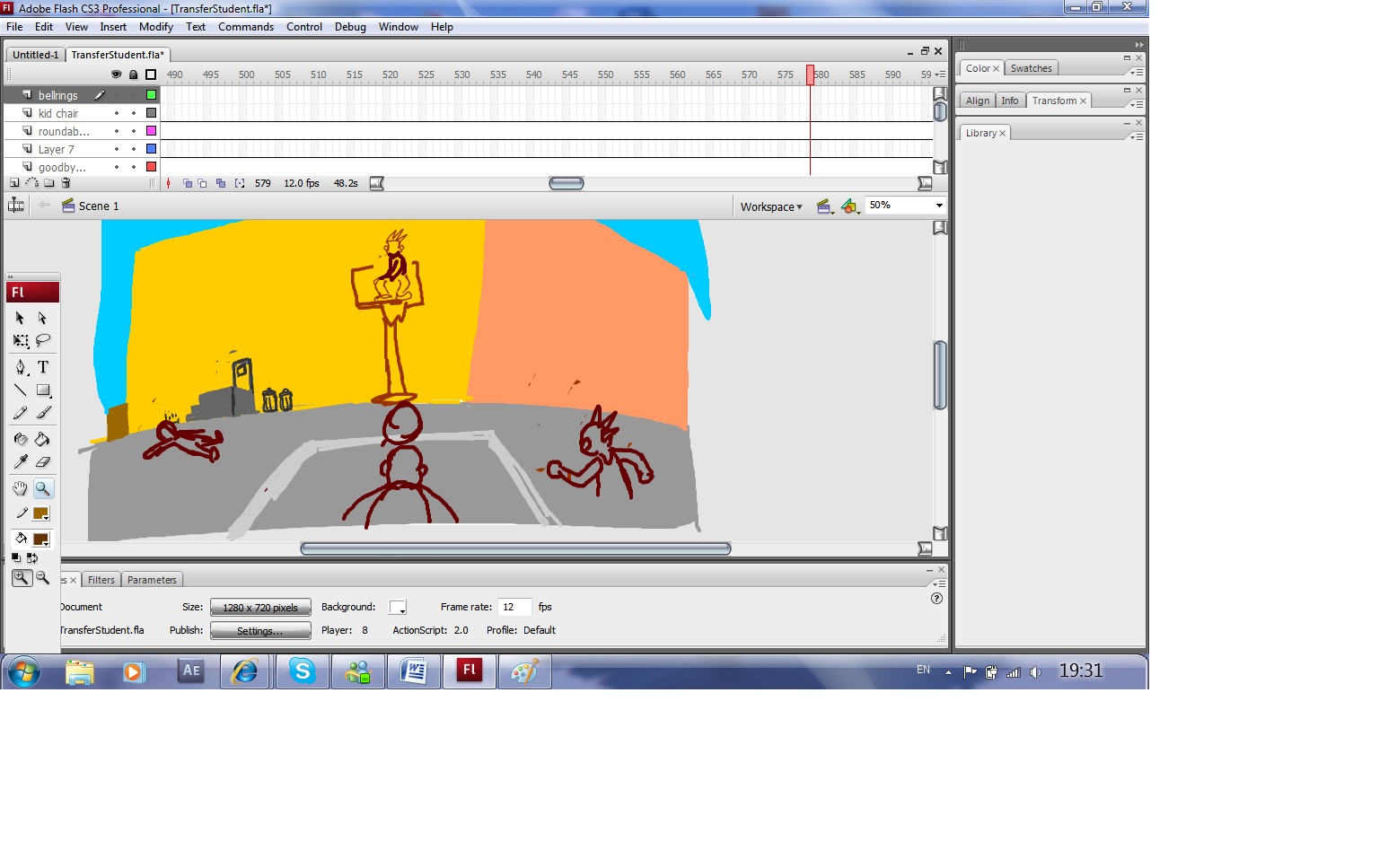Select the Lasso tool

click(x=43, y=340)
